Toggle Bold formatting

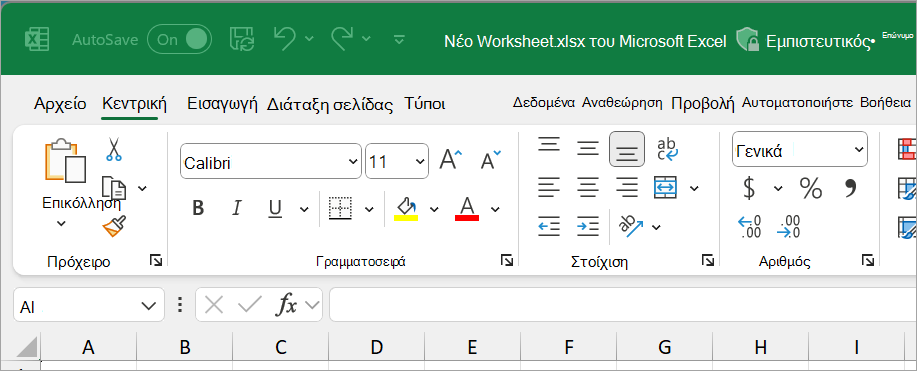[x=198, y=208]
